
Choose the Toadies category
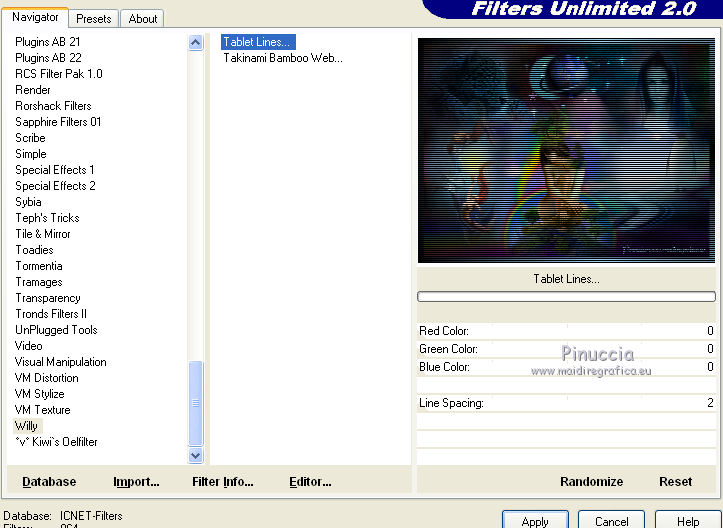tap(34, 250)
